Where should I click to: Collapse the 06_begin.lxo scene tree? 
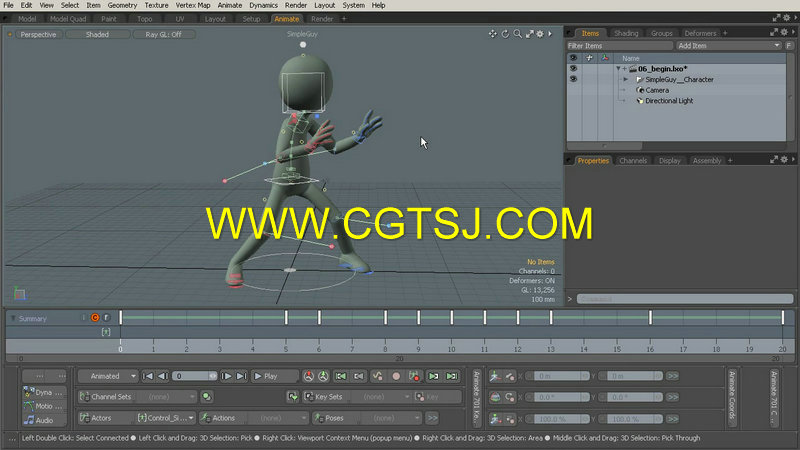[618, 68]
